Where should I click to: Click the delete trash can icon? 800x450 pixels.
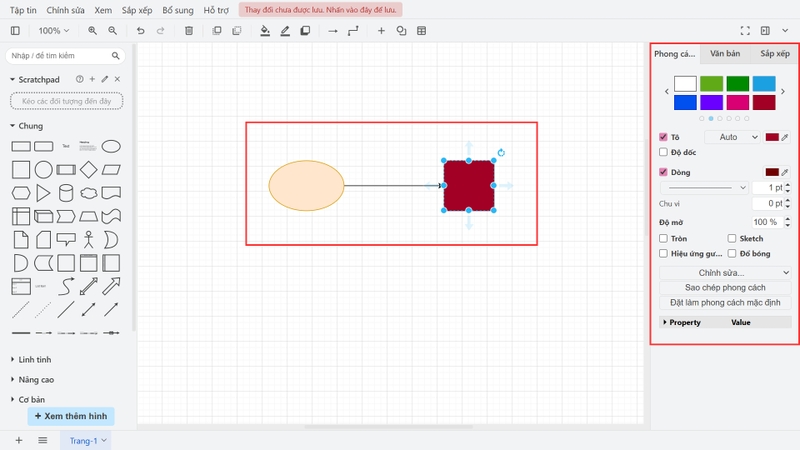coord(189,31)
